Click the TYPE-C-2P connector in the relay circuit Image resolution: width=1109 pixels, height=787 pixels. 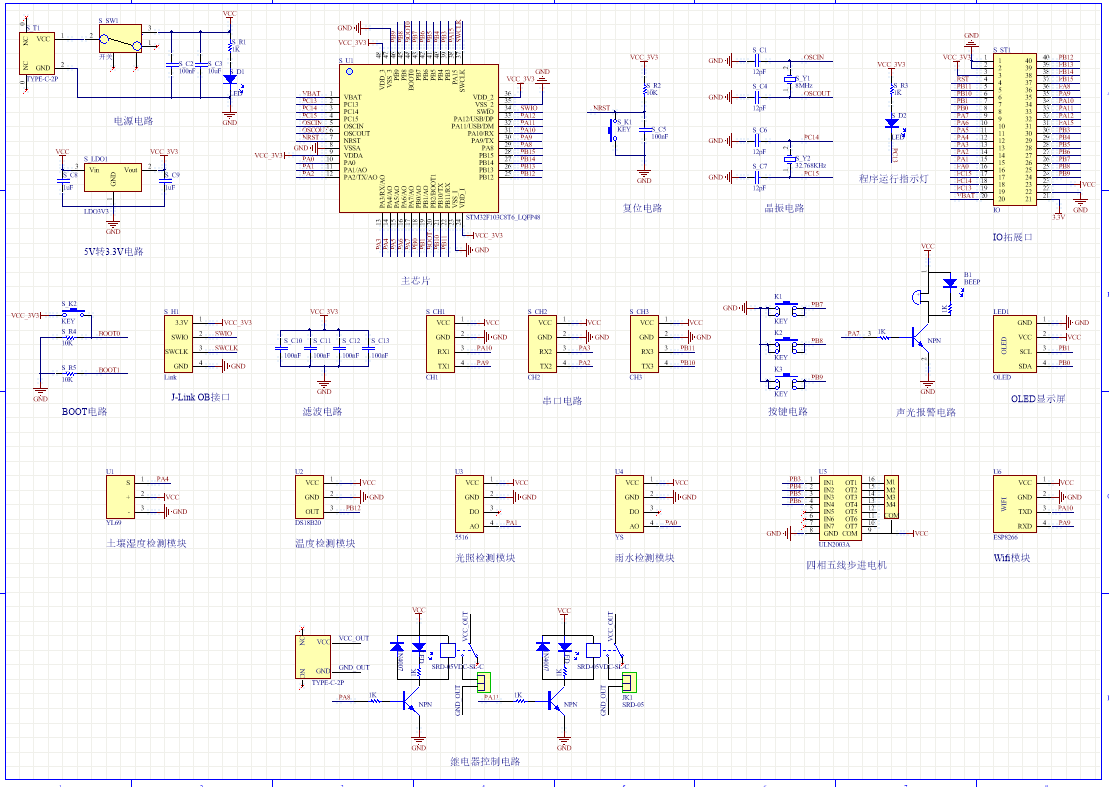click(313, 658)
